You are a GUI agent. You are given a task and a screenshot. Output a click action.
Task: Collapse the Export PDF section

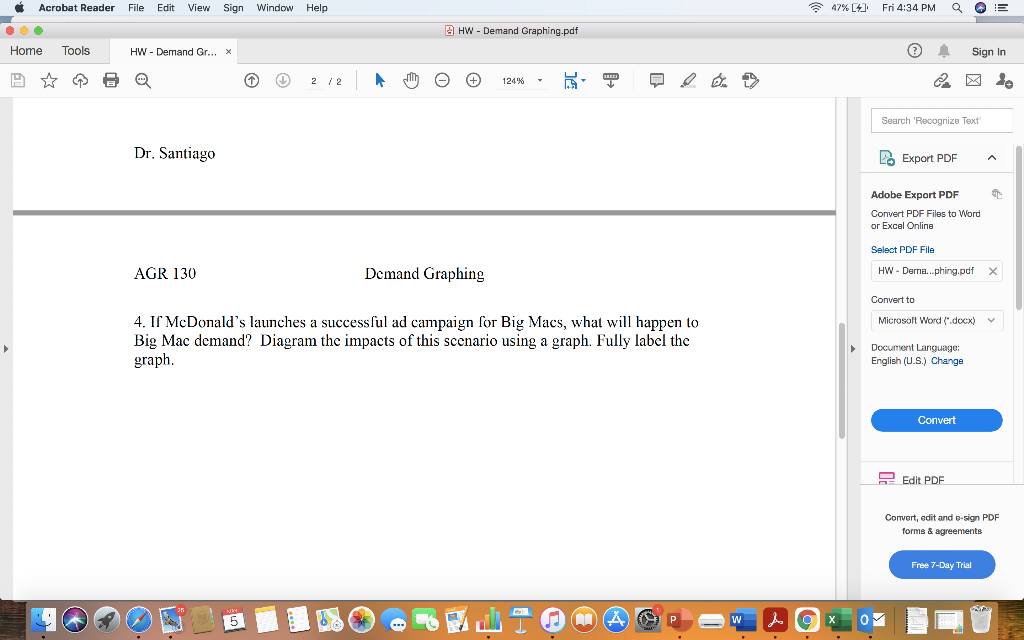(x=992, y=157)
